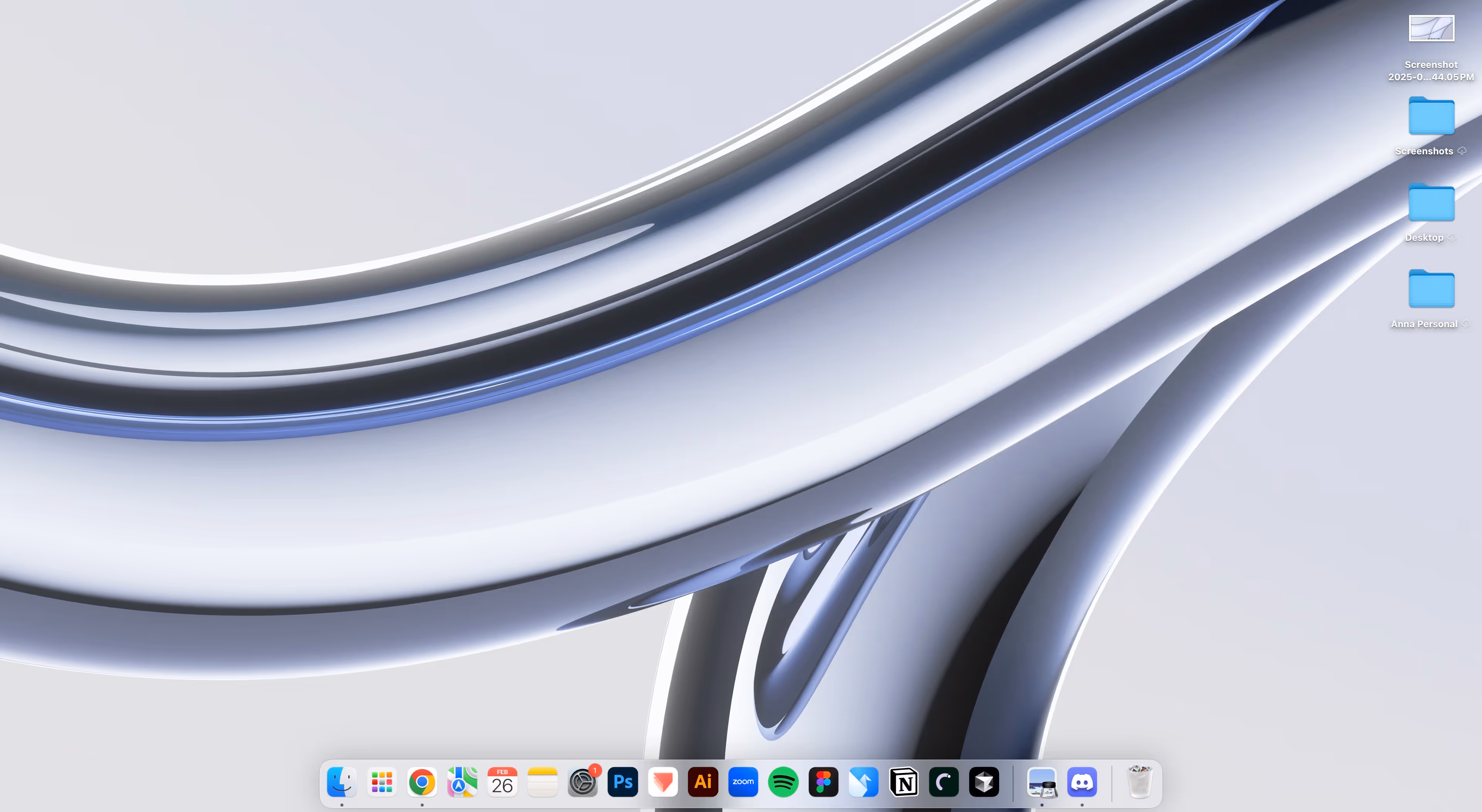This screenshot has width=1482, height=812.
Task: Launch Adobe Illustrator from the Dock
Action: [703, 782]
